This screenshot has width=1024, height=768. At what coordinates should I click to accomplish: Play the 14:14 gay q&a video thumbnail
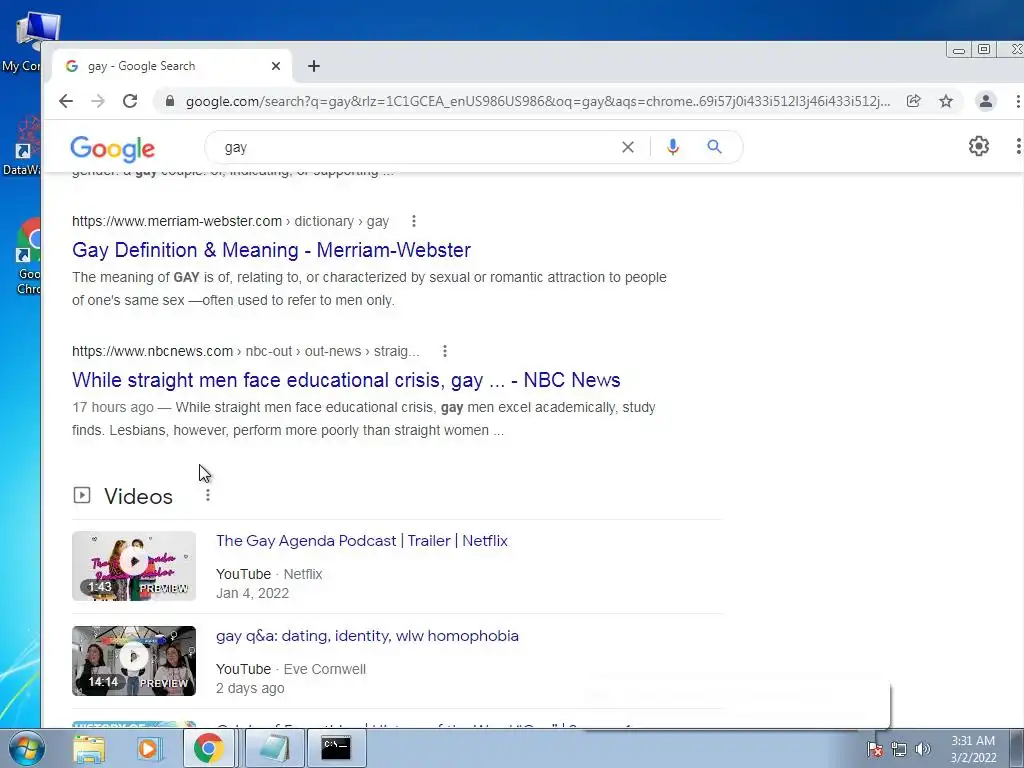click(134, 661)
